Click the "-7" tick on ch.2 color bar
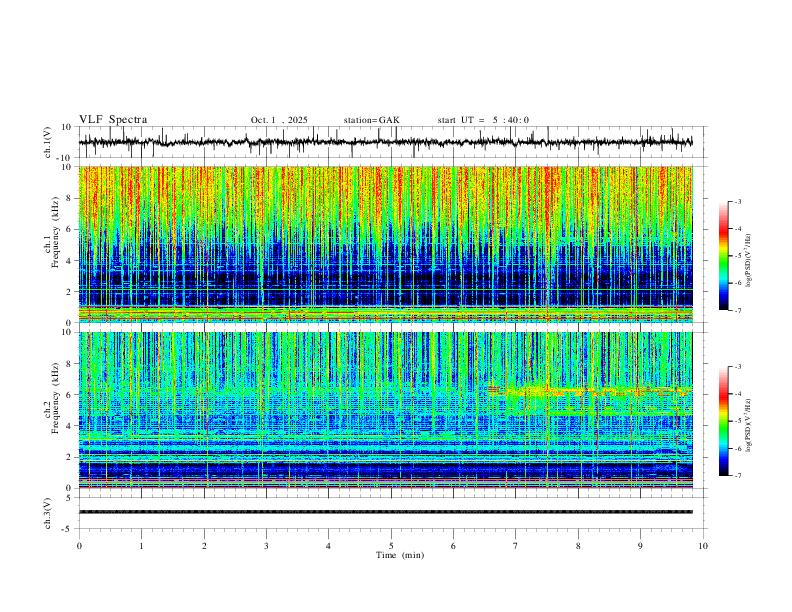Image resolution: width=792 pixels, height=612 pixels. (738, 475)
